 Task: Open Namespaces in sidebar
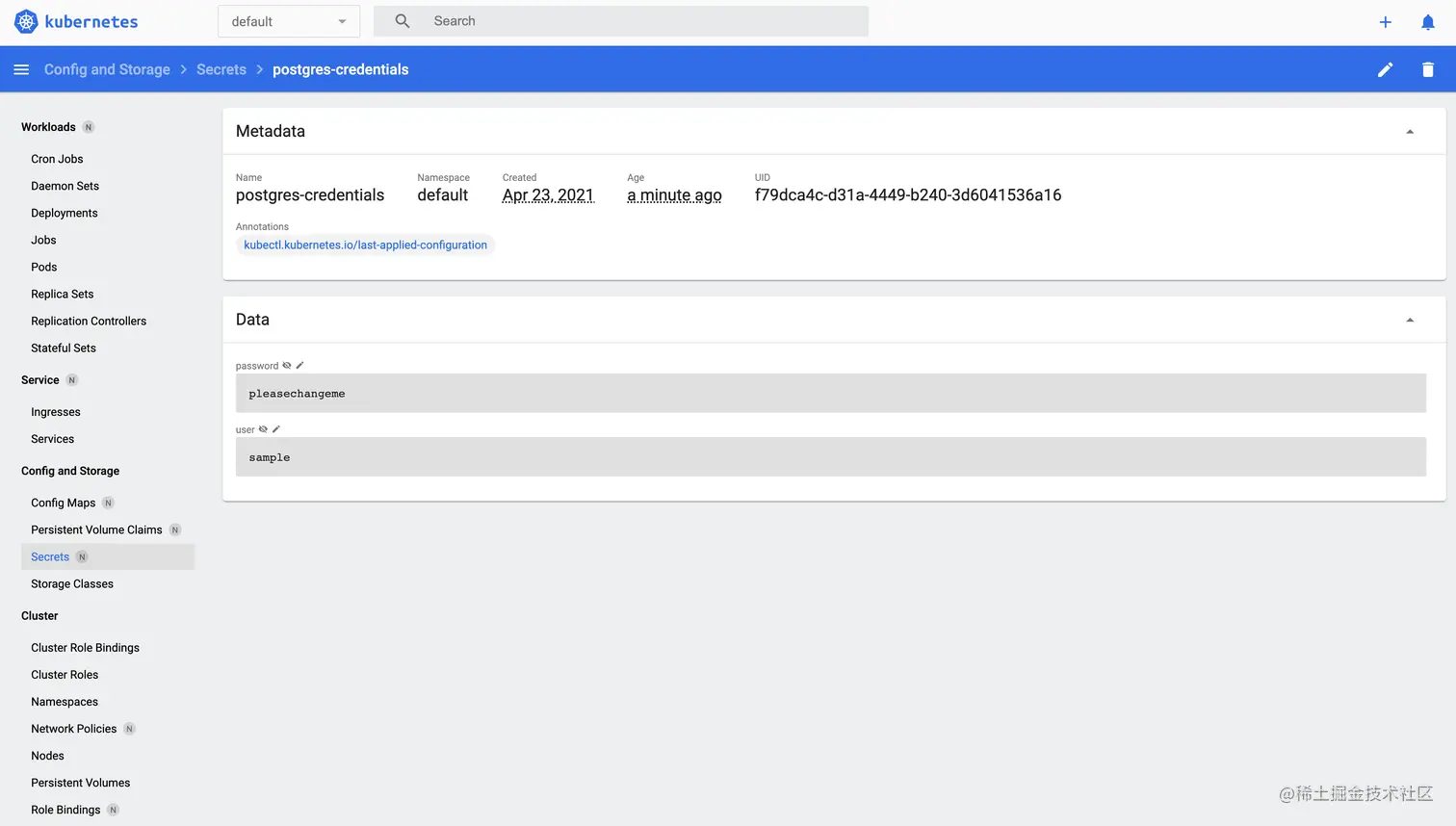click(65, 702)
